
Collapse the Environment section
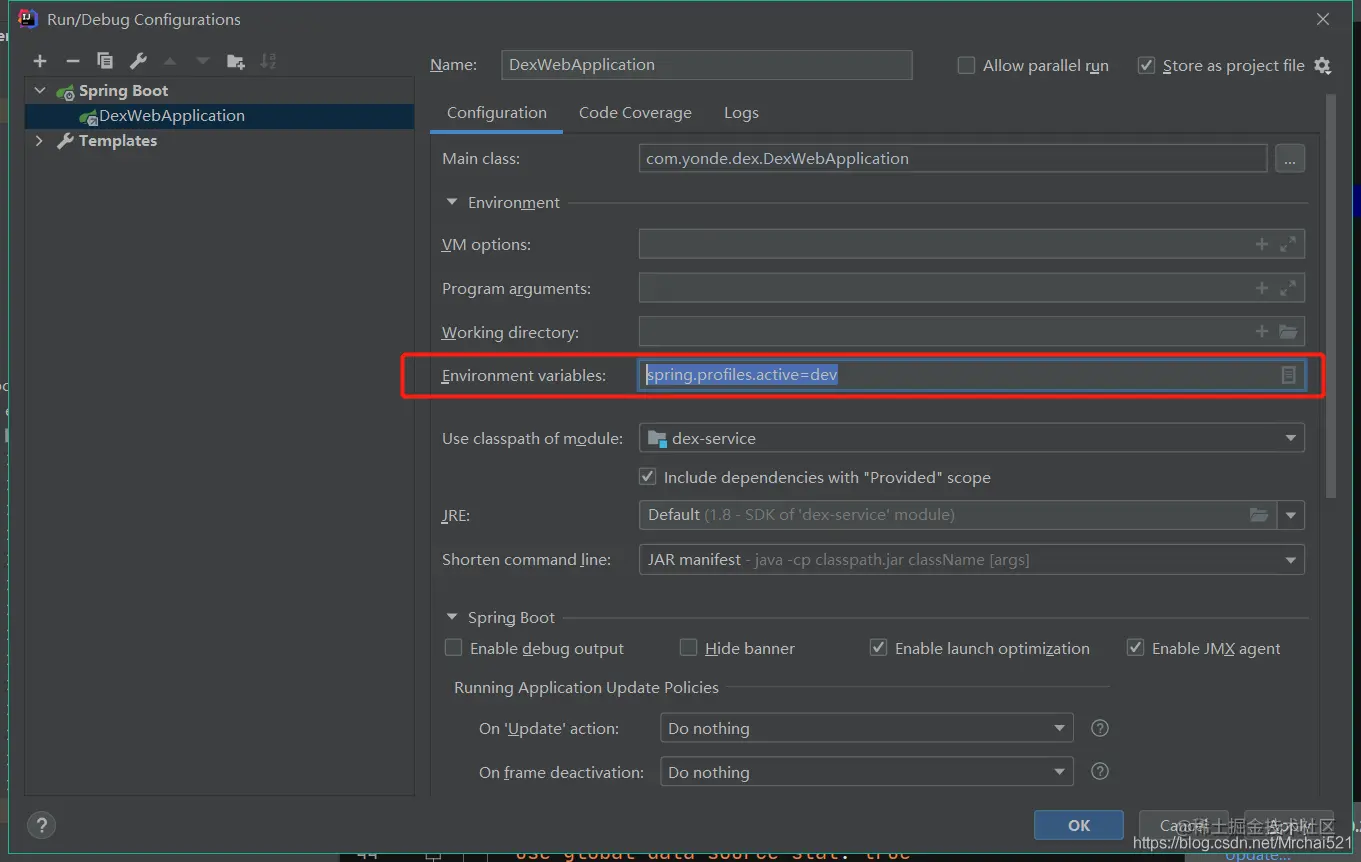click(x=452, y=202)
